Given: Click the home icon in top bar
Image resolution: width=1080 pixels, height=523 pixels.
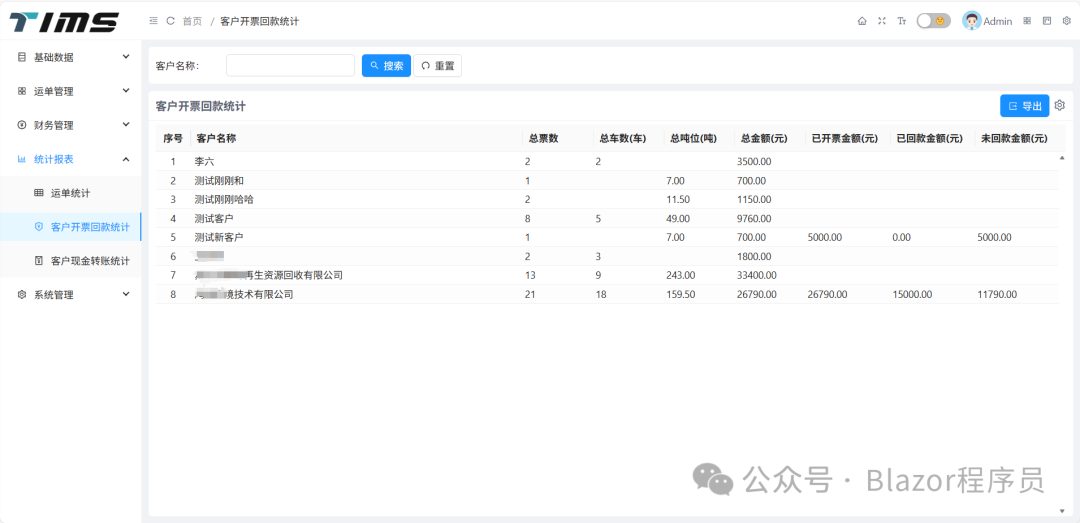Looking at the screenshot, I should (x=862, y=21).
